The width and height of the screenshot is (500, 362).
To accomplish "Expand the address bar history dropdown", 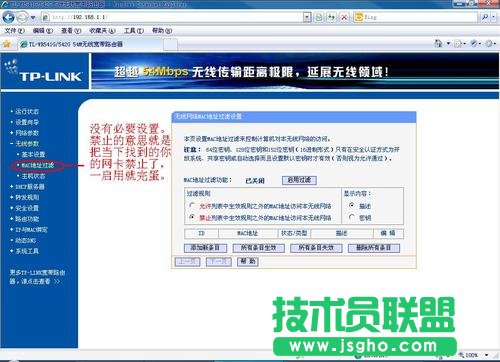I will click(x=307, y=17).
